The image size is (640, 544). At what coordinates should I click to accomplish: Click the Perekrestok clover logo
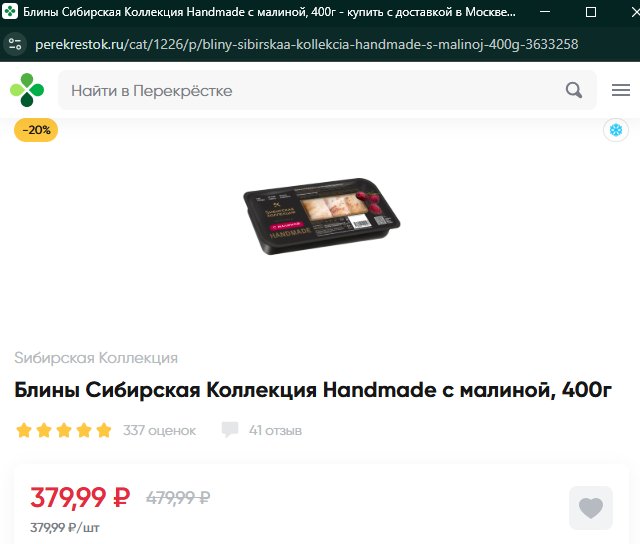click(27, 90)
